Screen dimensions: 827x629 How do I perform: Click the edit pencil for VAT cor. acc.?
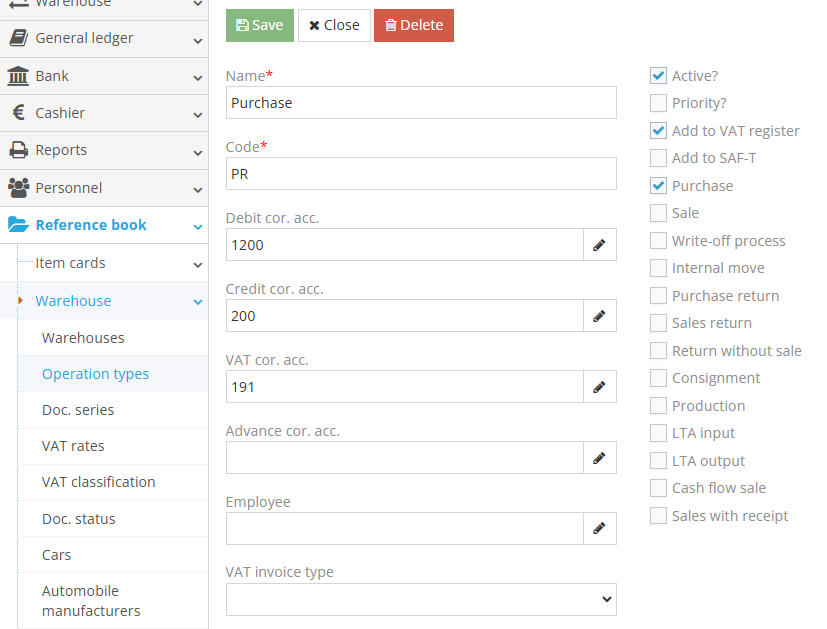point(599,387)
